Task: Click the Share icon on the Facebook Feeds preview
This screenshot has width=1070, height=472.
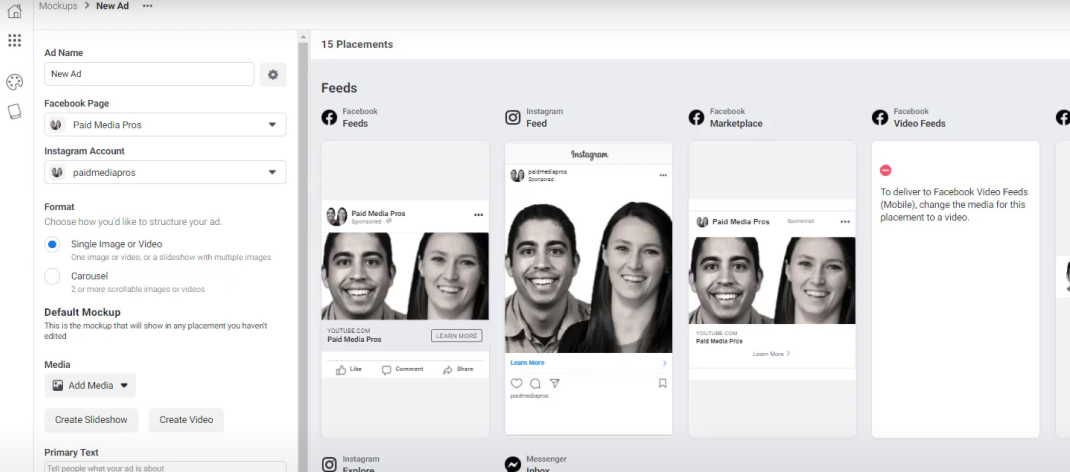Action: 448,370
